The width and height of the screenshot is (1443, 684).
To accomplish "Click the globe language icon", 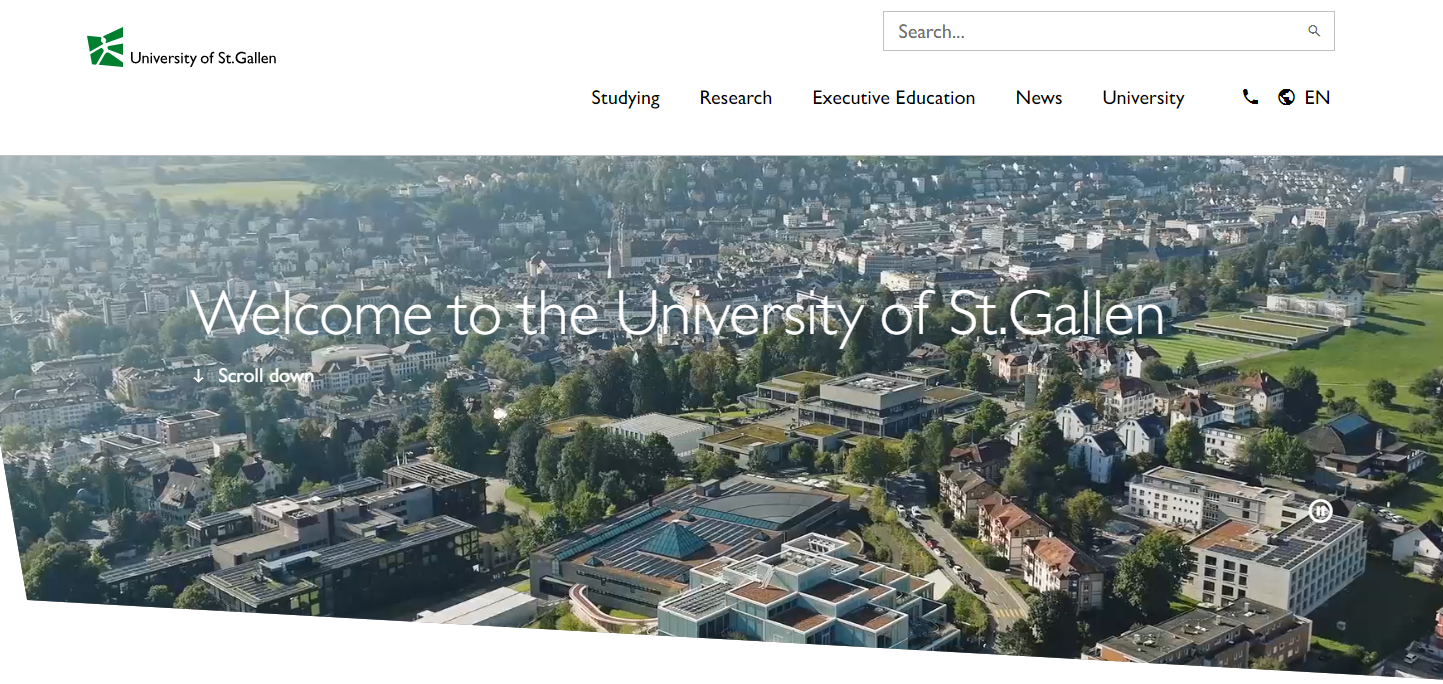I will point(1287,97).
